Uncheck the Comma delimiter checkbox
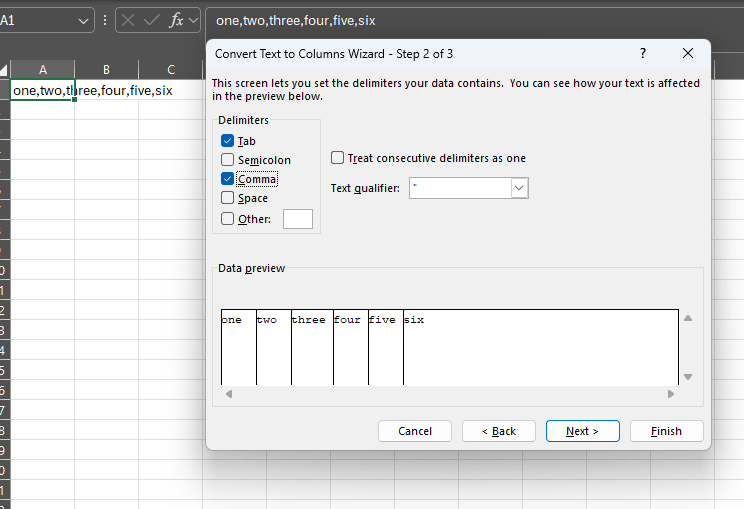The image size is (744, 509). [227, 178]
